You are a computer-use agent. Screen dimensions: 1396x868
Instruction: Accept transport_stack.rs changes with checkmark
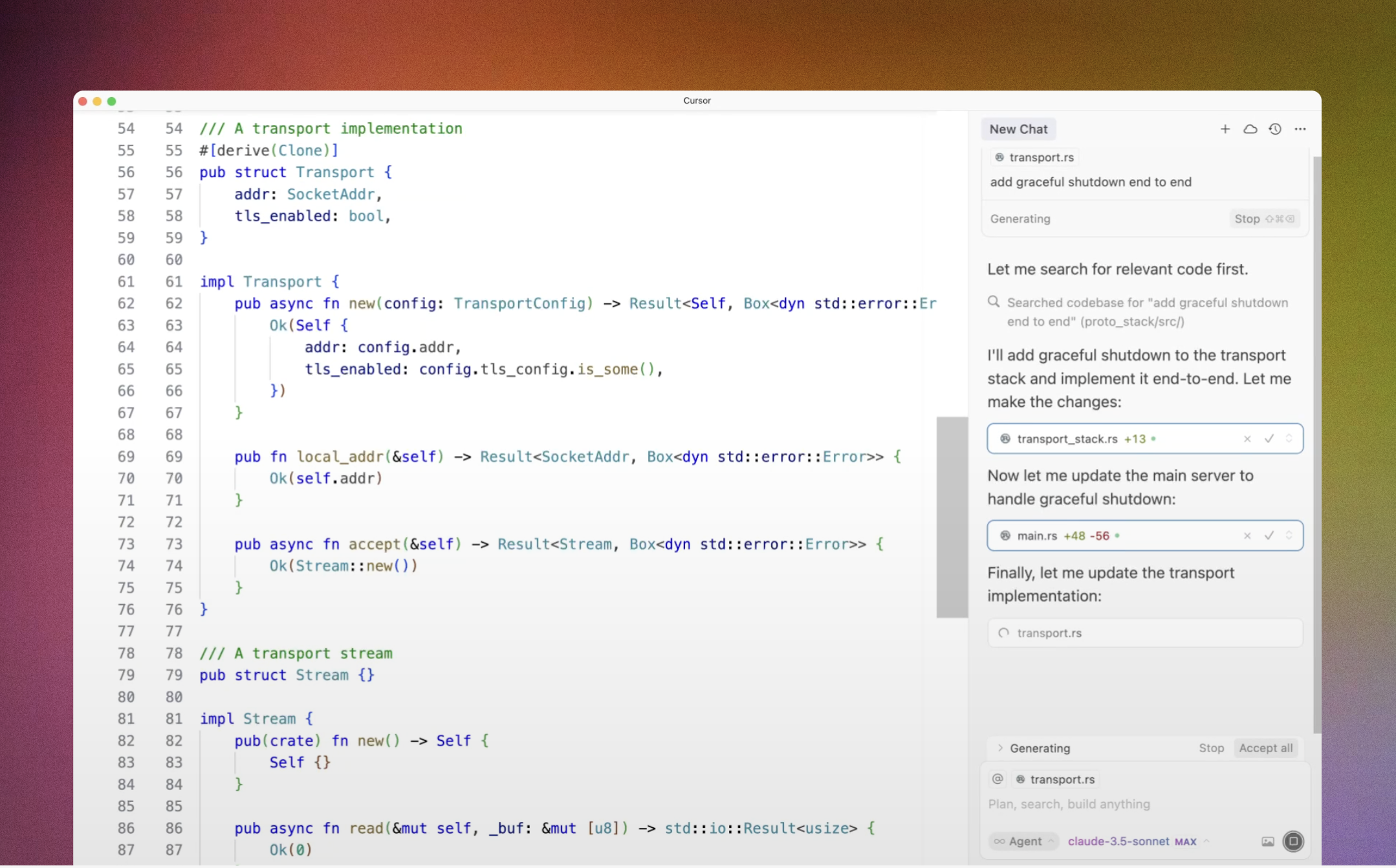pos(1269,439)
